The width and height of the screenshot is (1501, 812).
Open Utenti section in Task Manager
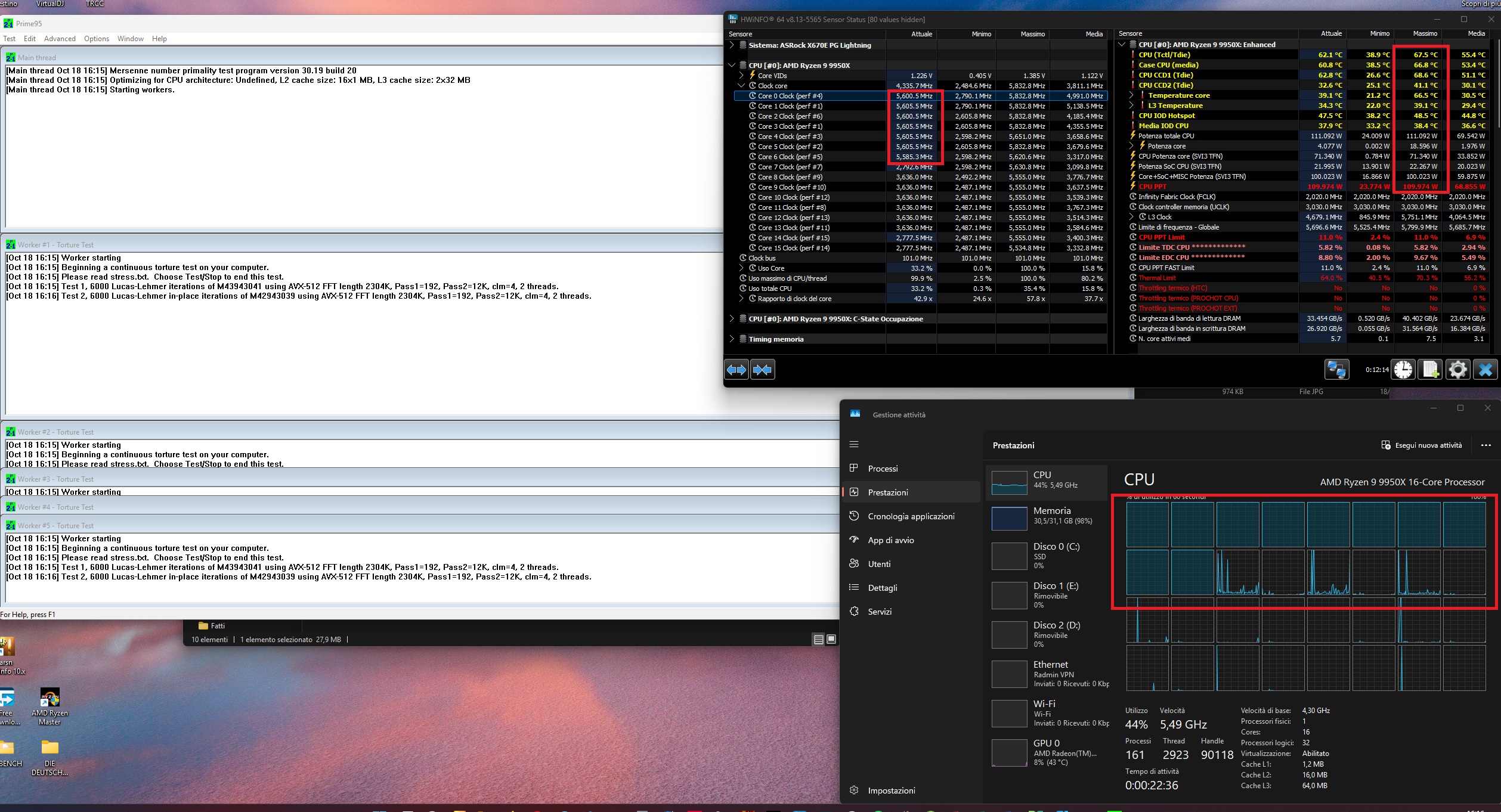[911, 564]
